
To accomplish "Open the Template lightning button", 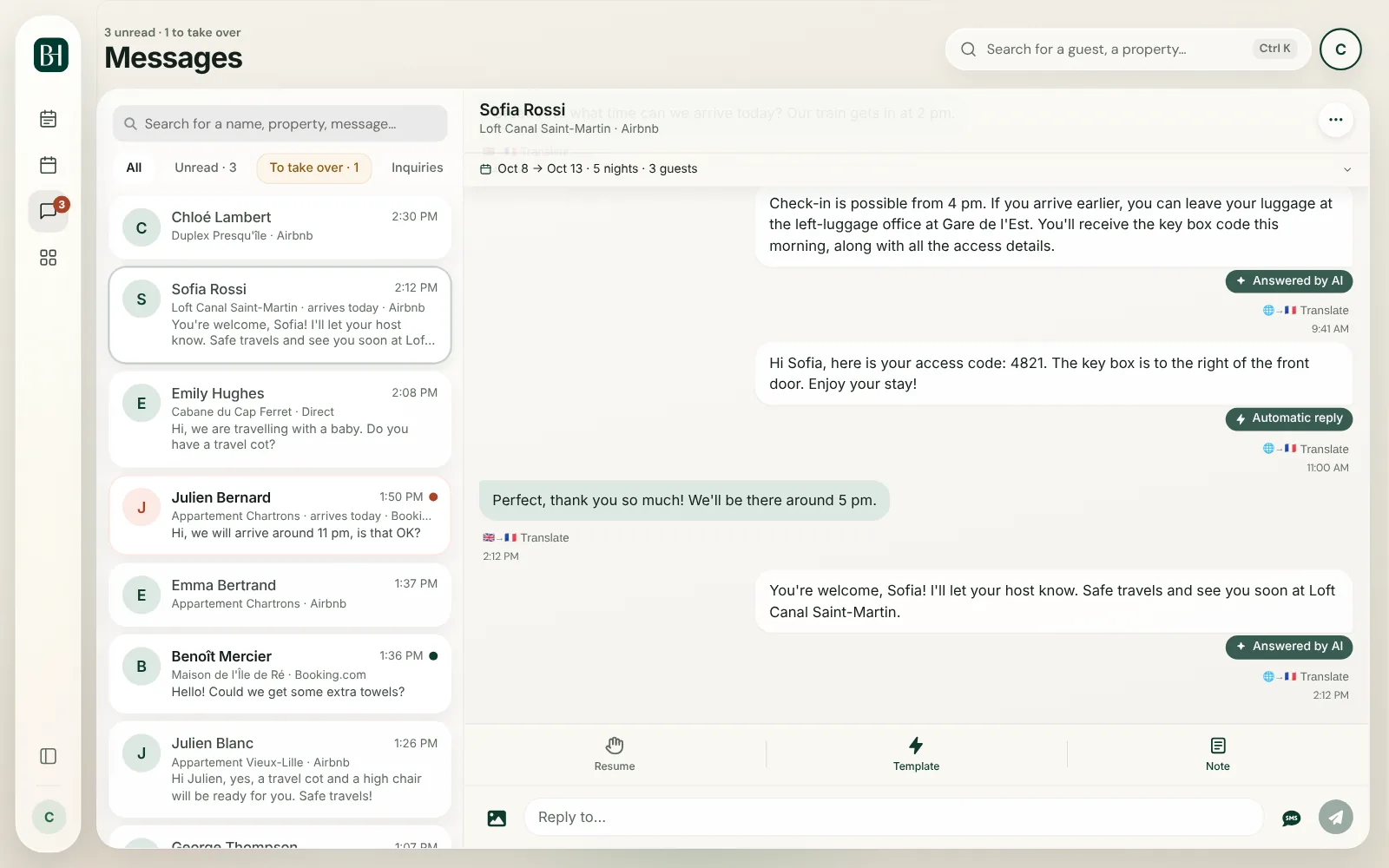I will click(916, 753).
